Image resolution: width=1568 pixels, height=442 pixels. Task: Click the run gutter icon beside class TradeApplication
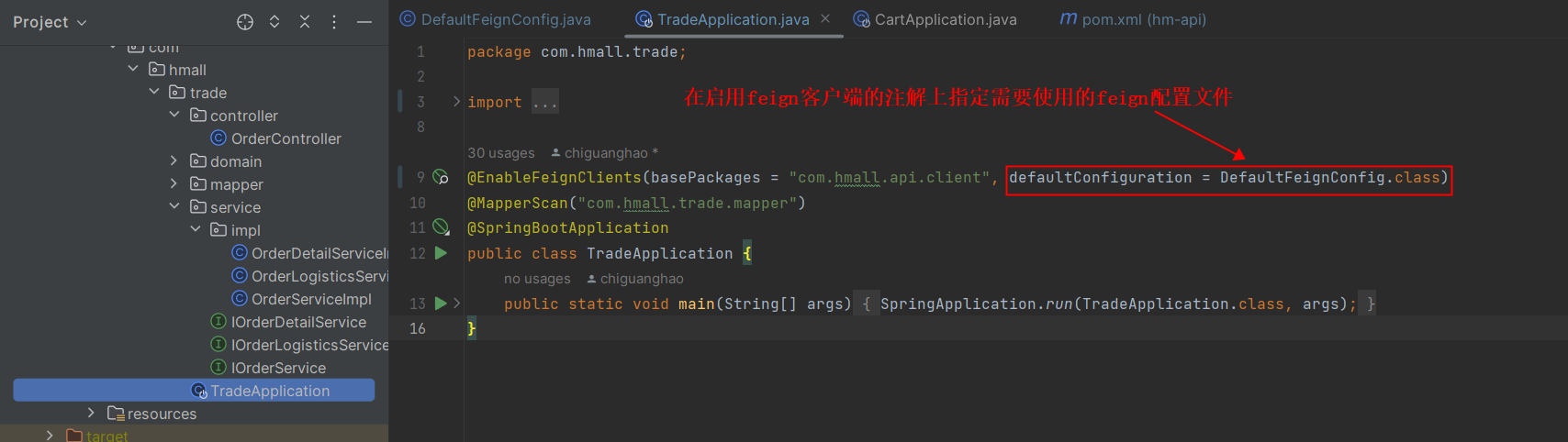click(x=441, y=253)
